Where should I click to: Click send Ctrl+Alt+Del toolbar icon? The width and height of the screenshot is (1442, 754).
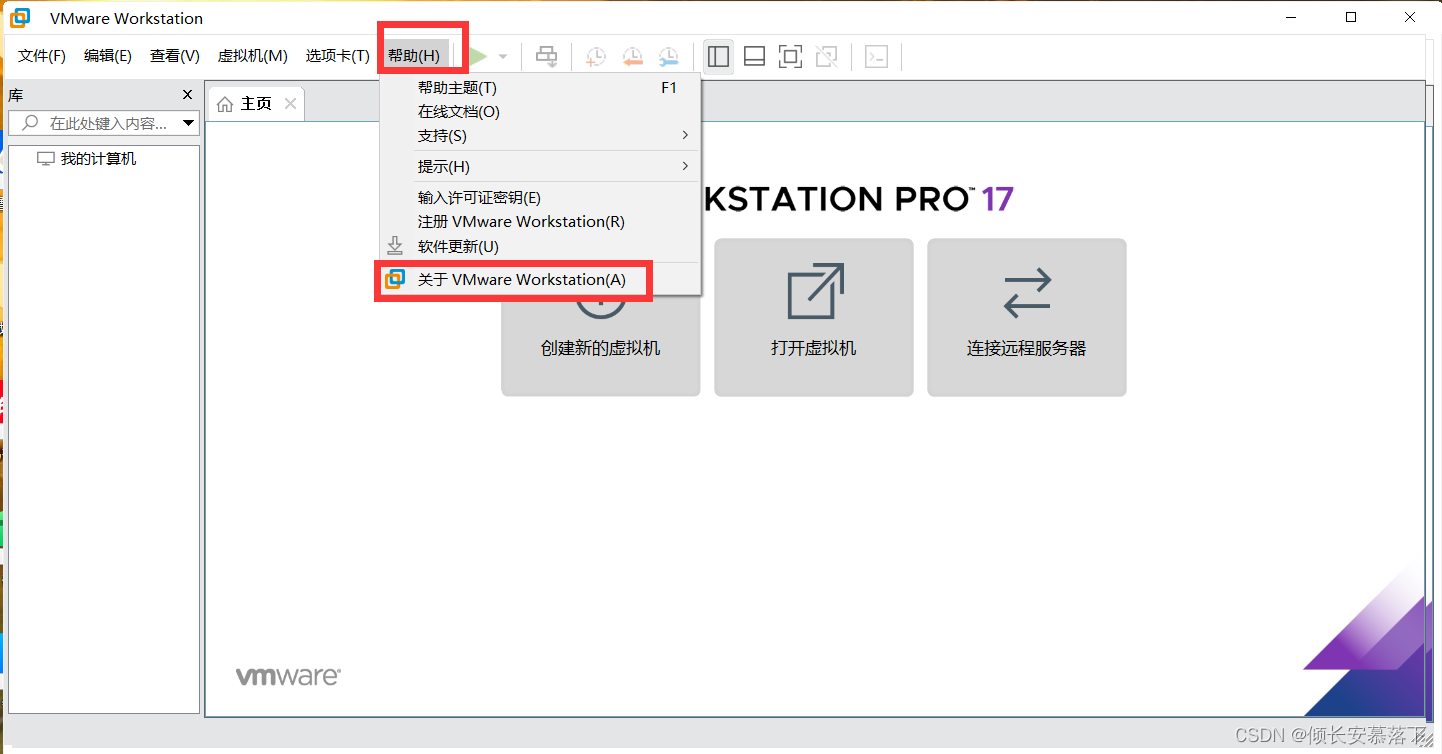point(546,57)
